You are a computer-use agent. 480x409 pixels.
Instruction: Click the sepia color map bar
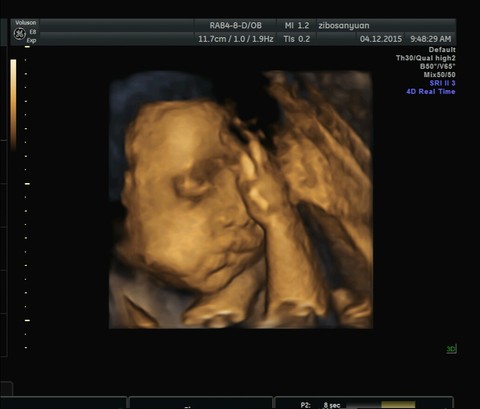point(13,105)
